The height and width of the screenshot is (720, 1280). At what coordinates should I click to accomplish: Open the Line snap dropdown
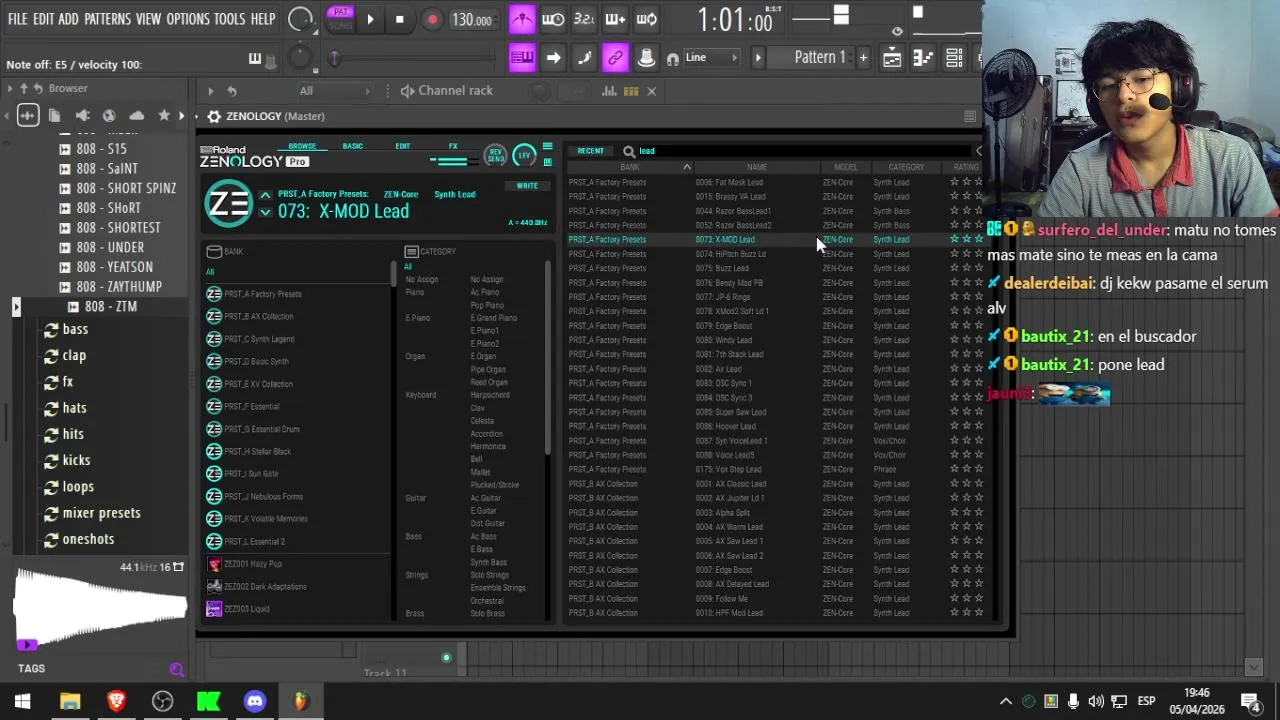coord(711,58)
